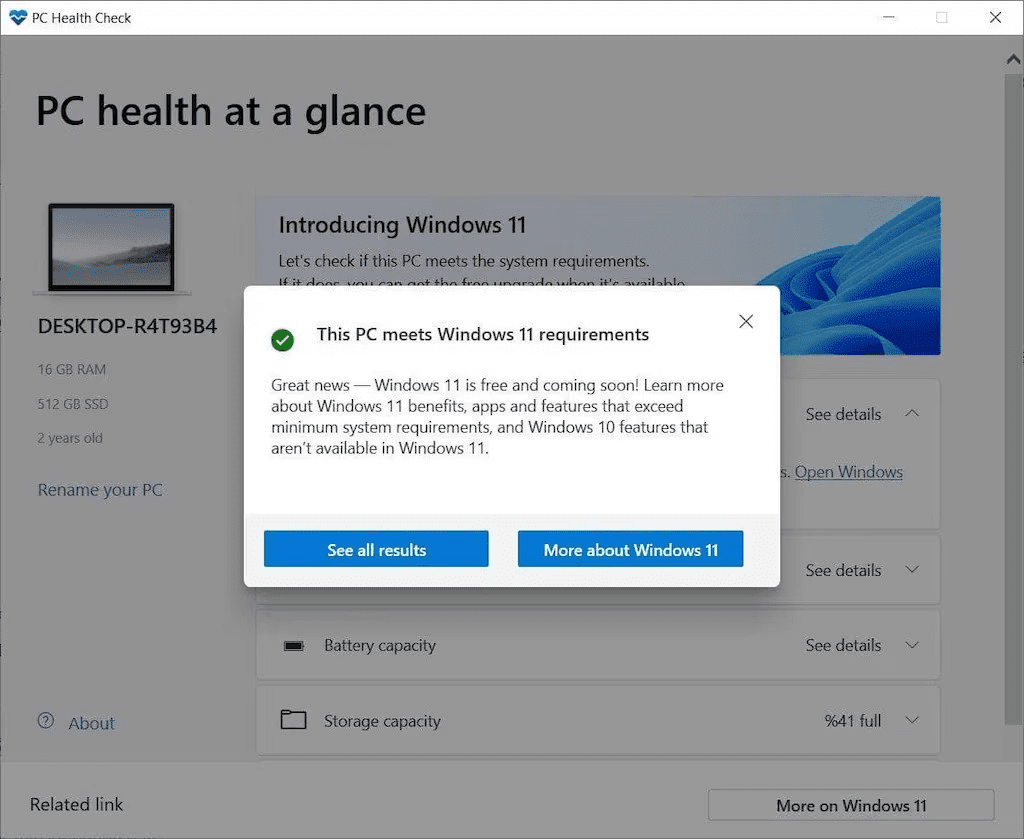Close the requirements popup dialog
The width and height of the screenshot is (1024, 839).
coord(746,321)
